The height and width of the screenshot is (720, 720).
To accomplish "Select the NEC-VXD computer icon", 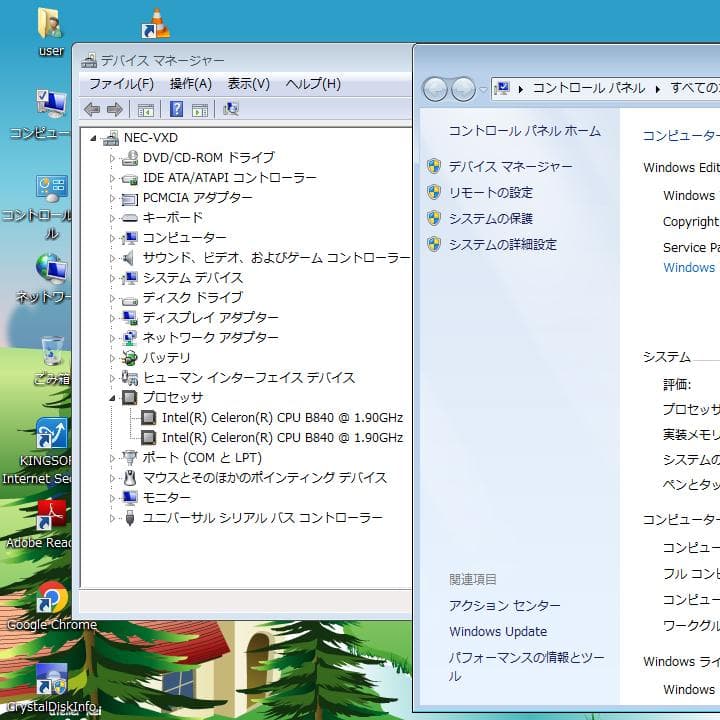I will click(110, 138).
